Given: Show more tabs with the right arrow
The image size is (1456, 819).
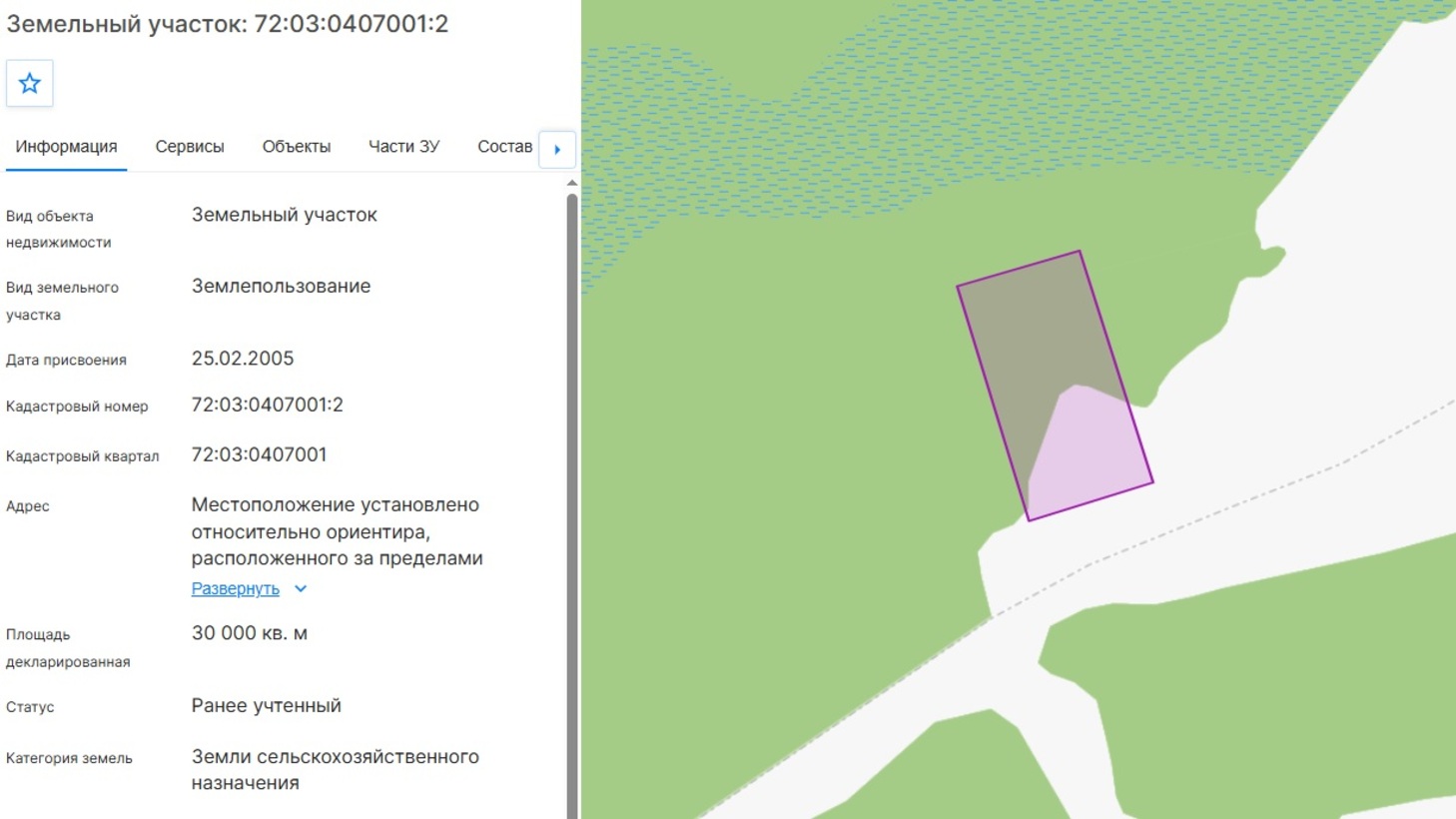Looking at the screenshot, I should (x=557, y=149).
